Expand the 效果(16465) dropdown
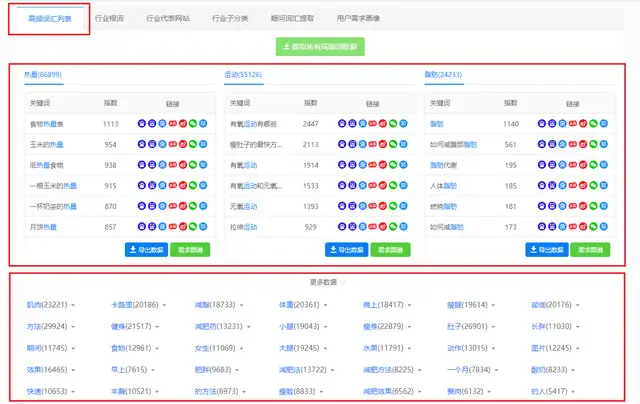Screen dimensions: 640x404 pyautogui.click(x=73, y=370)
